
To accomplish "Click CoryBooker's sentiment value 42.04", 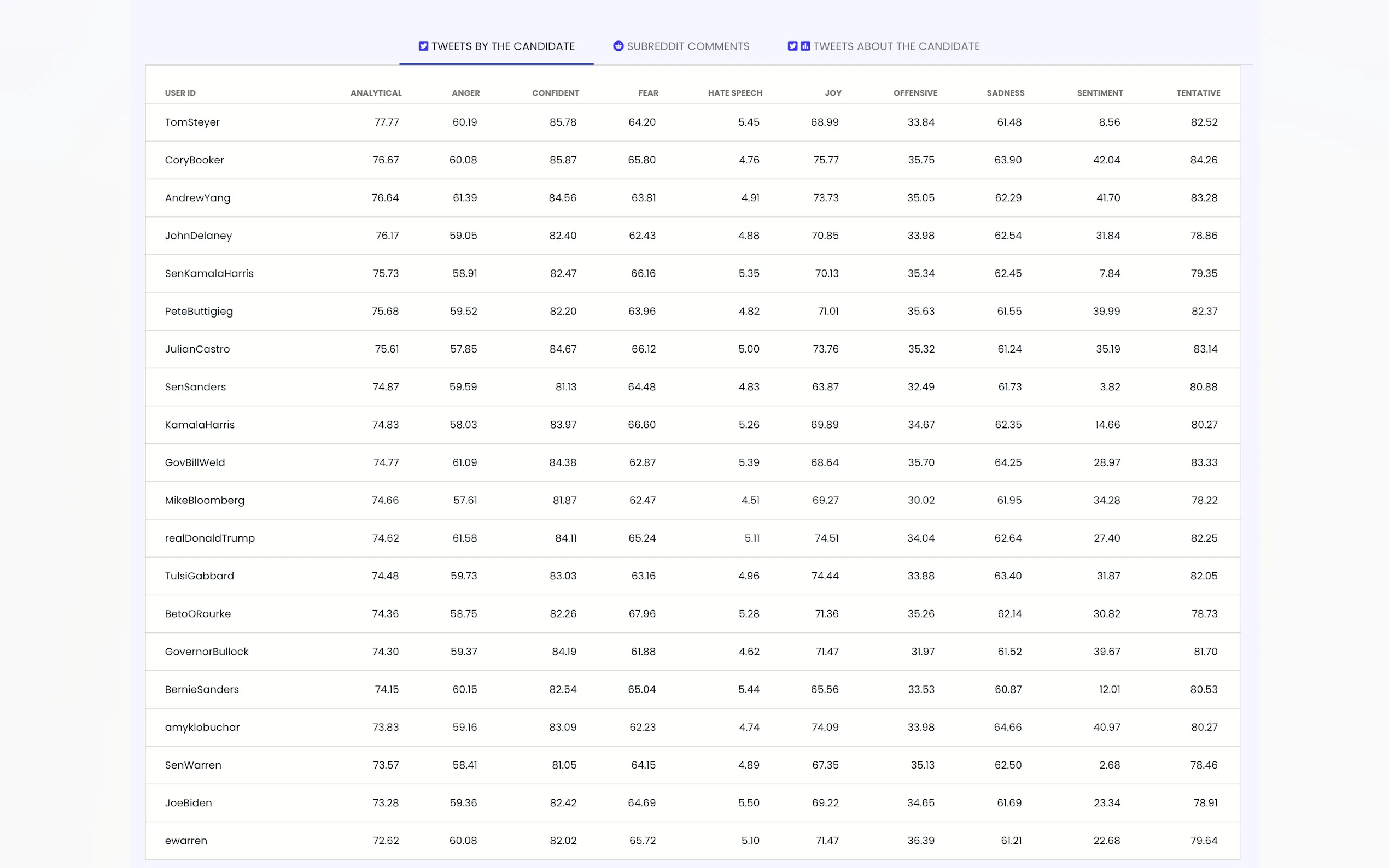I will click(x=1106, y=160).
